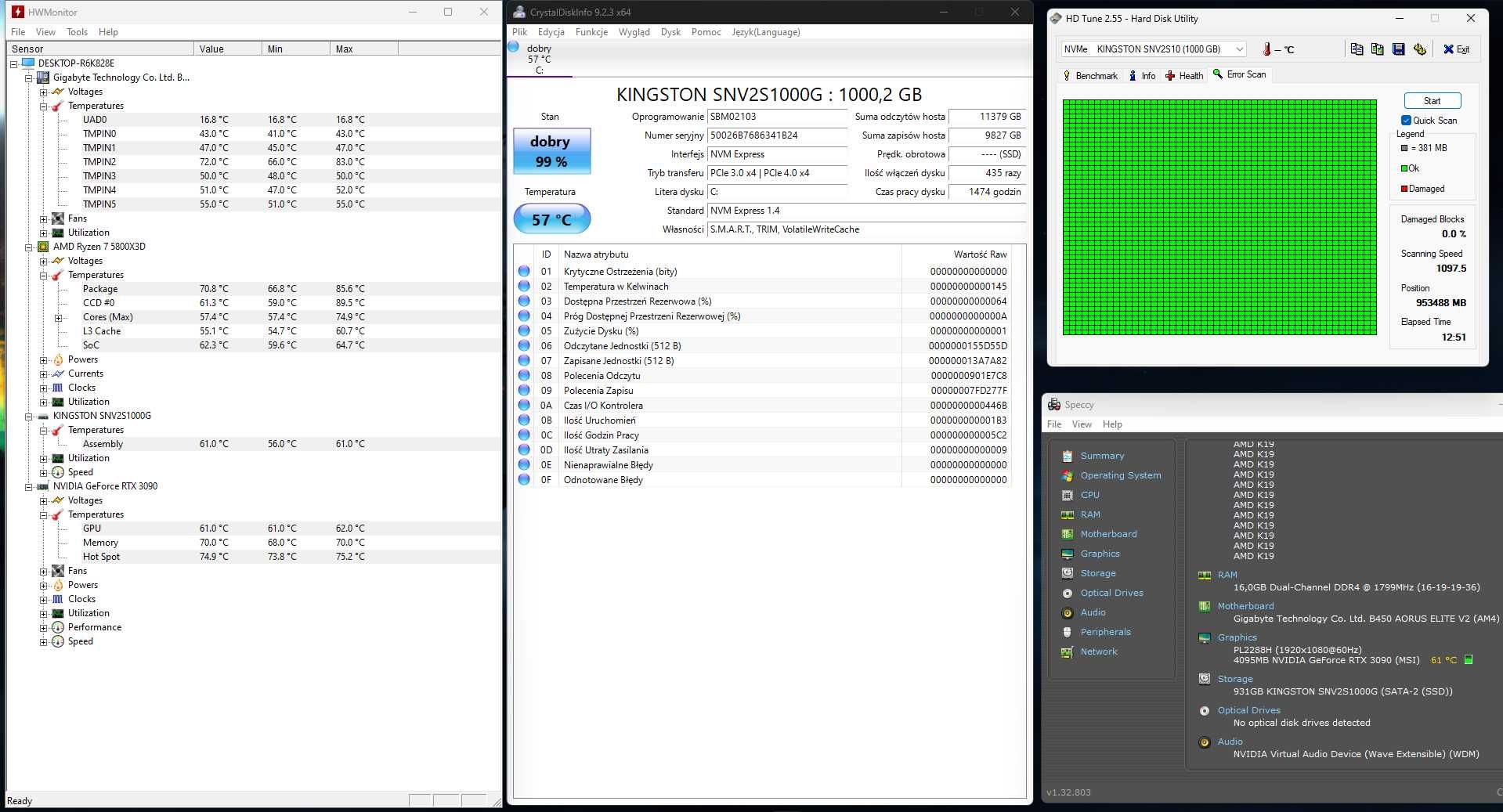The image size is (1503, 812).
Task: Switch to the Benchmark tab in HD Tune
Action: [1090, 75]
